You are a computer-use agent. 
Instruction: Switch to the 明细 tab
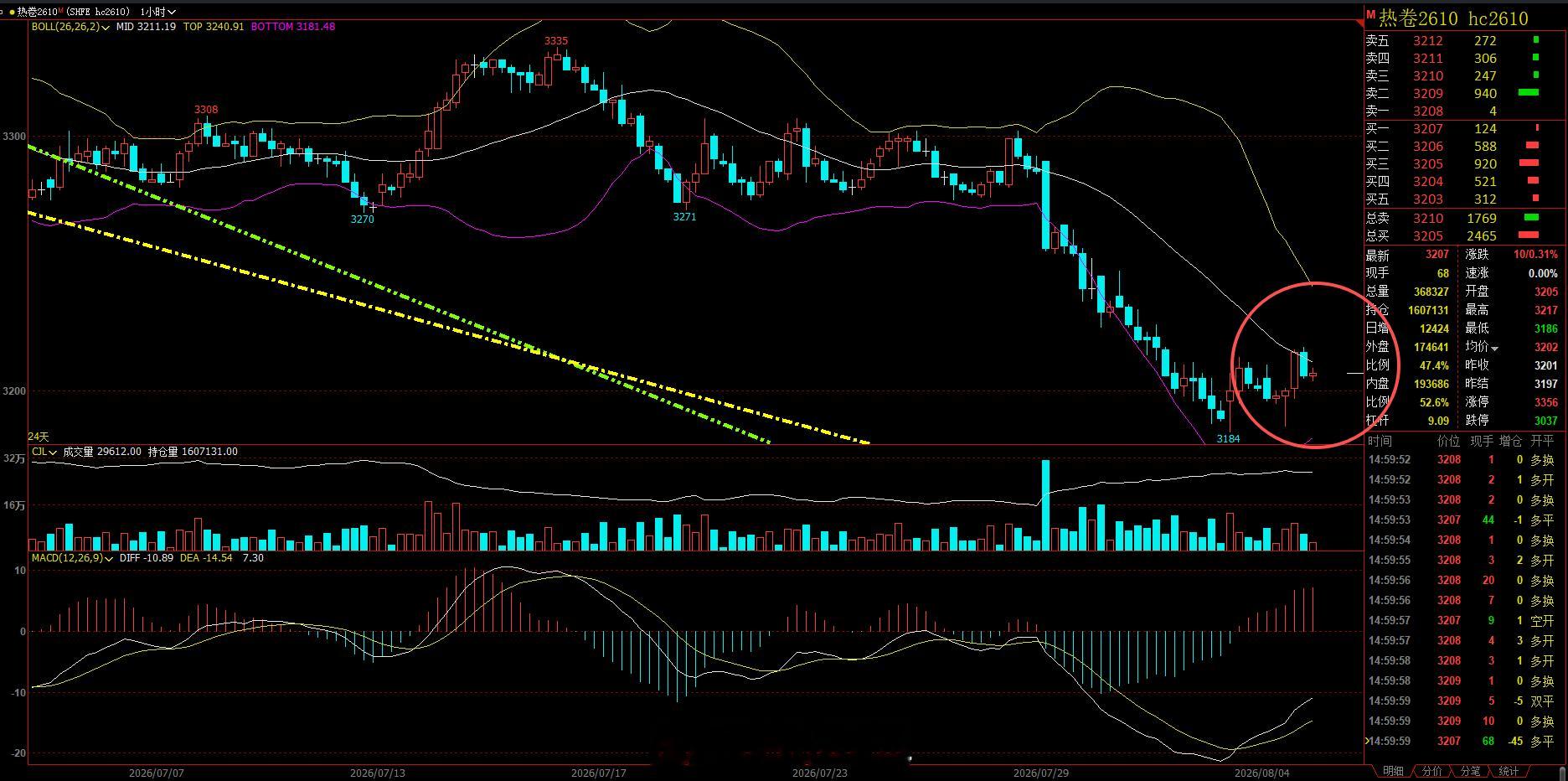[x=1393, y=771]
